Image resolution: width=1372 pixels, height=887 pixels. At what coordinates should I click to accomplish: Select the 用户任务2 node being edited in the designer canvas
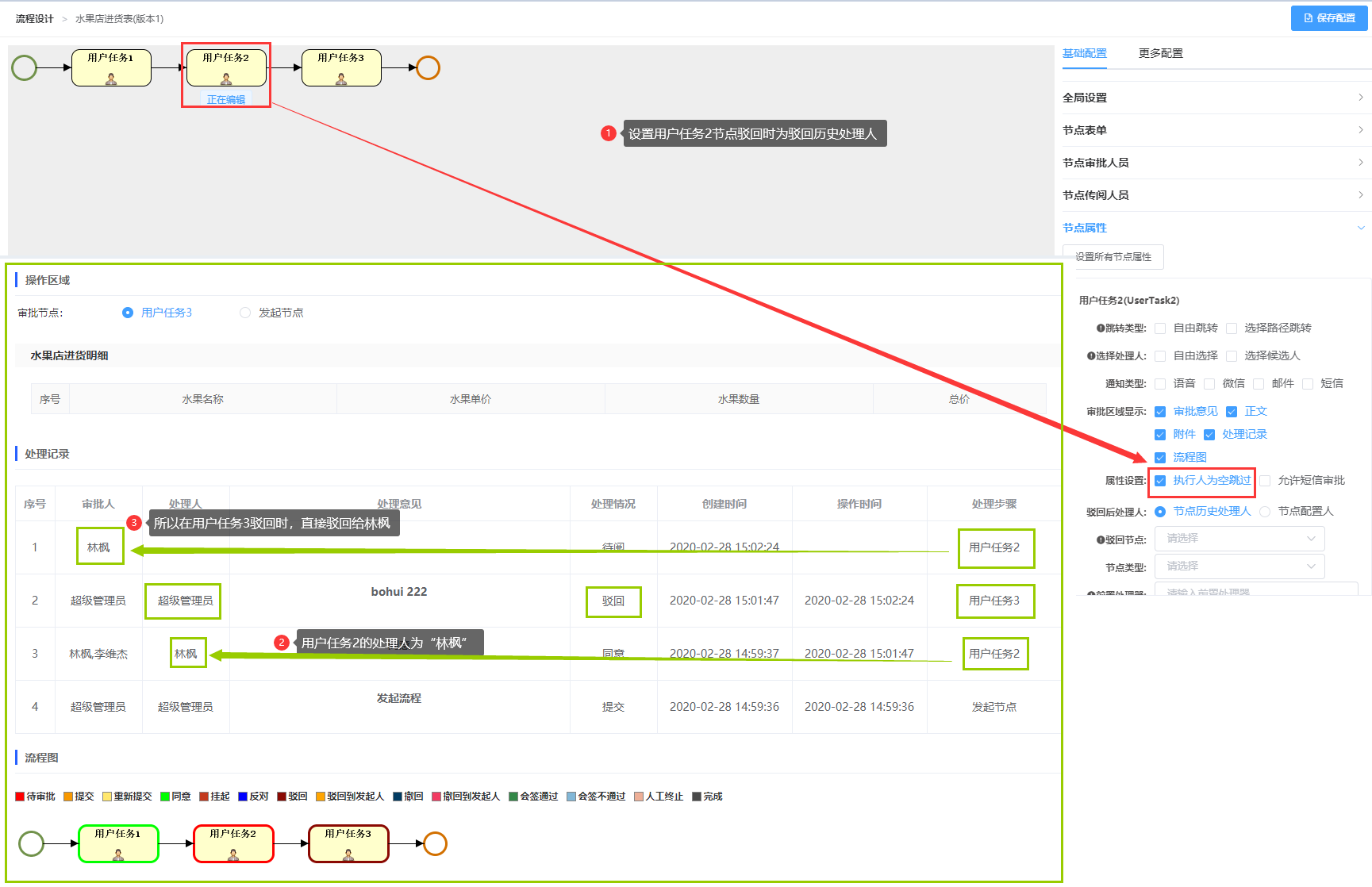[226, 67]
